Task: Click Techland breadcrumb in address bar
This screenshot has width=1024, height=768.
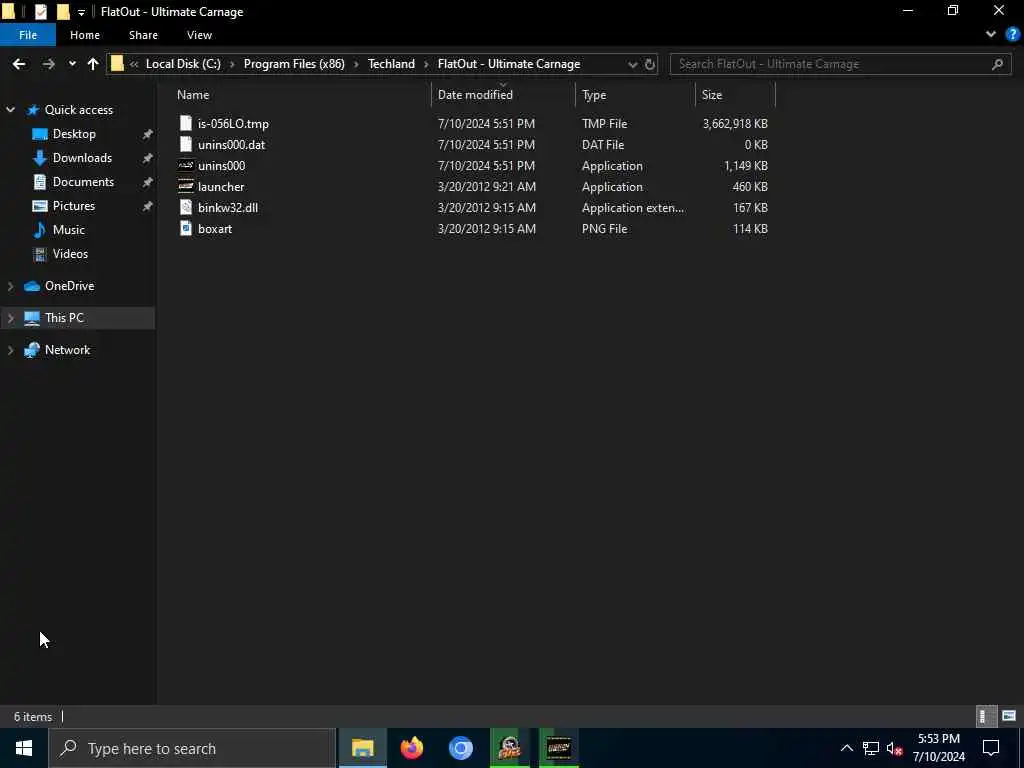Action: 391,64
